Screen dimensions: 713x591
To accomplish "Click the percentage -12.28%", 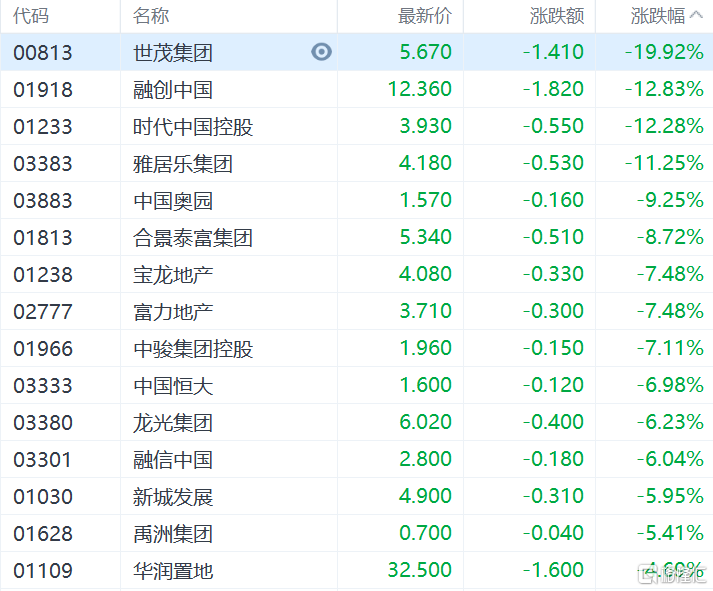I will coord(664,126).
